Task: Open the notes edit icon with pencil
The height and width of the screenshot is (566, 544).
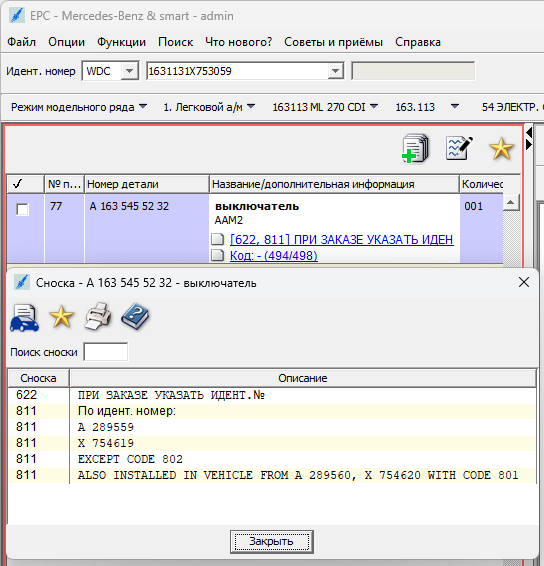Action: (x=459, y=148)
